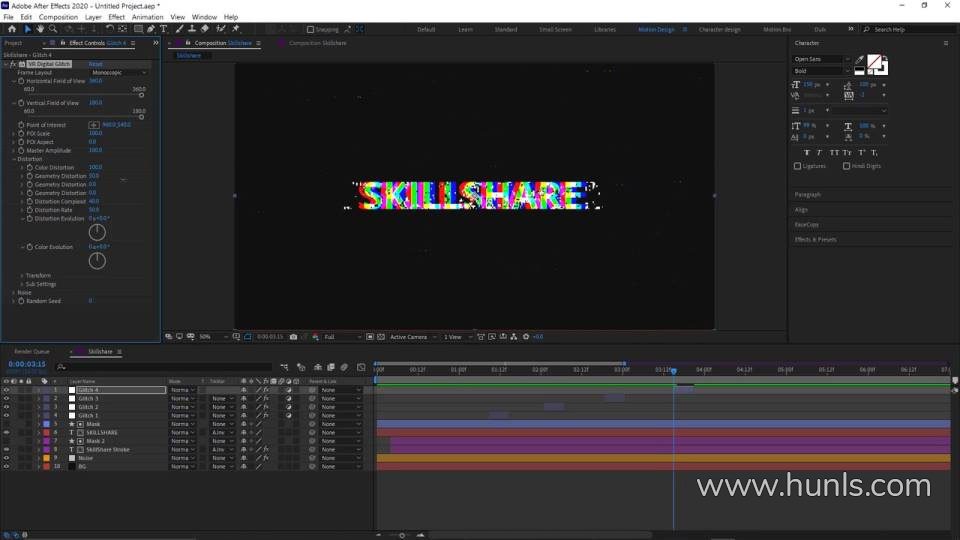Select the Roto Brush tool
960x540 pixels.
(221, 29)
